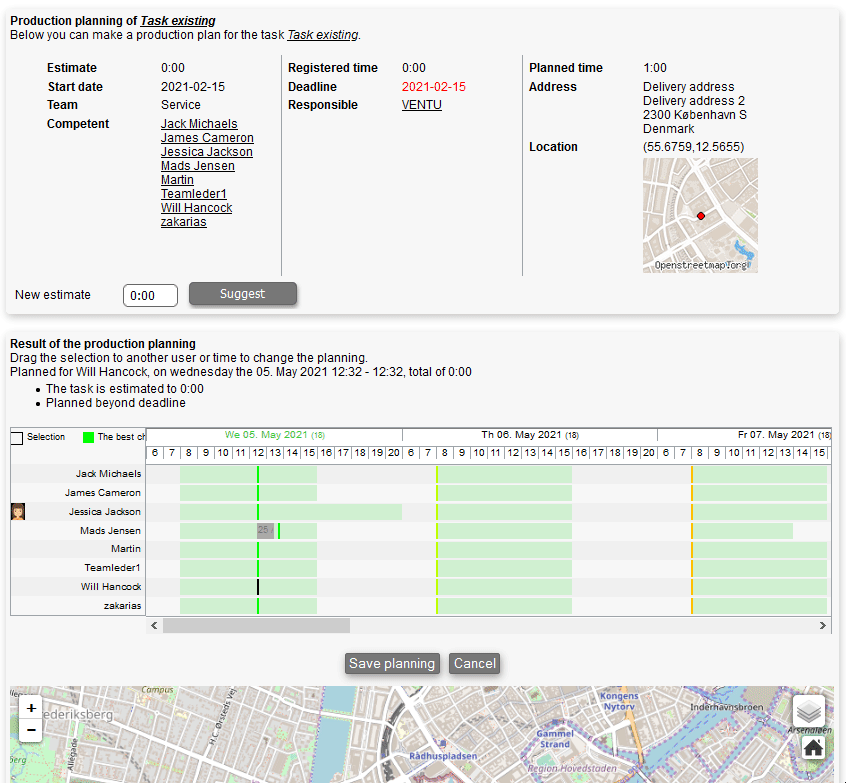Image resolution: width=846 pixels, height=783 pixels.
Task: Open the map layers switcher
Action: tap(809, 711)
